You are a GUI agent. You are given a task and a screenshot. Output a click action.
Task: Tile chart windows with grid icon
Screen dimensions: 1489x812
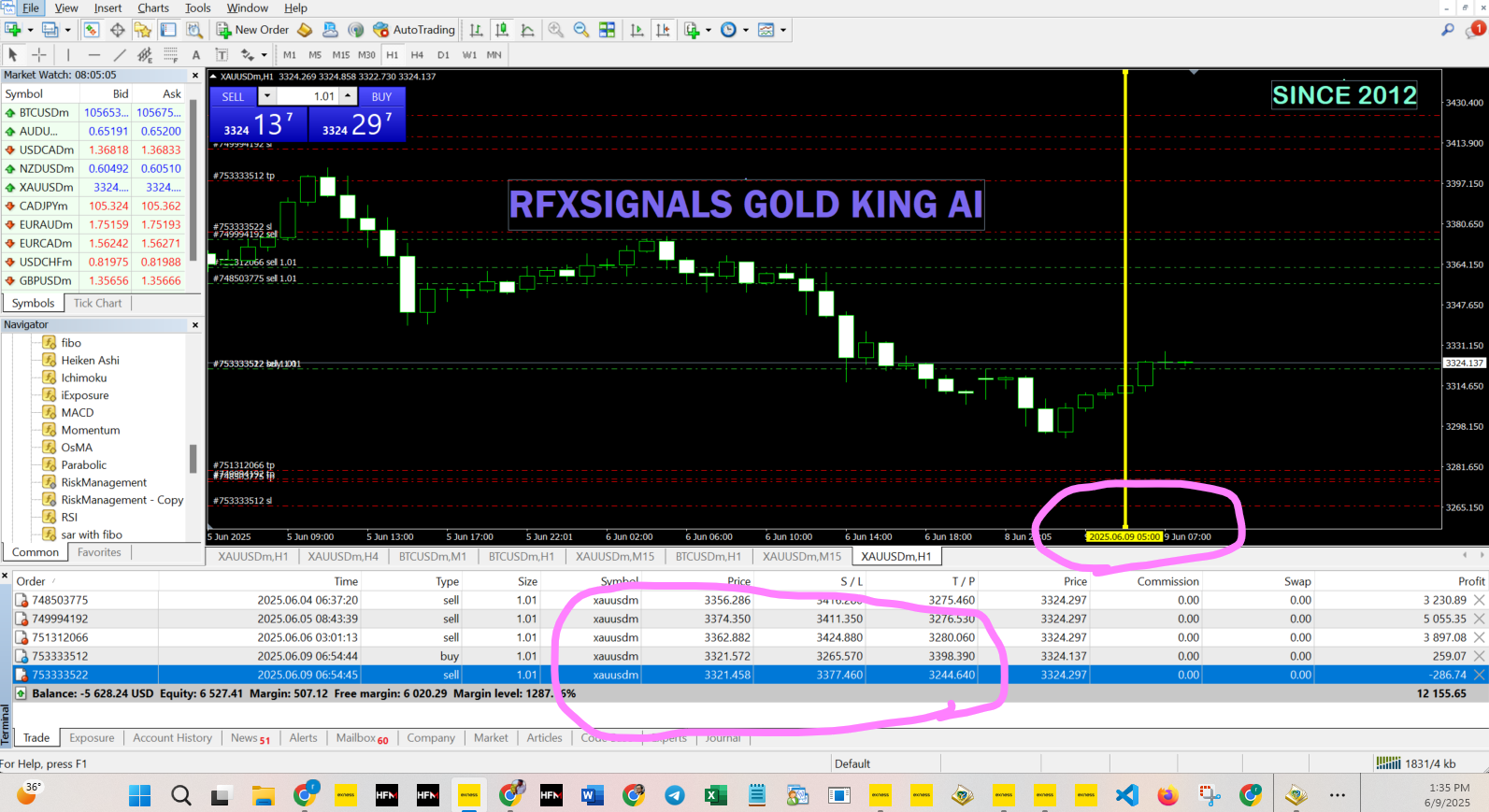click(x=607, y=30)
